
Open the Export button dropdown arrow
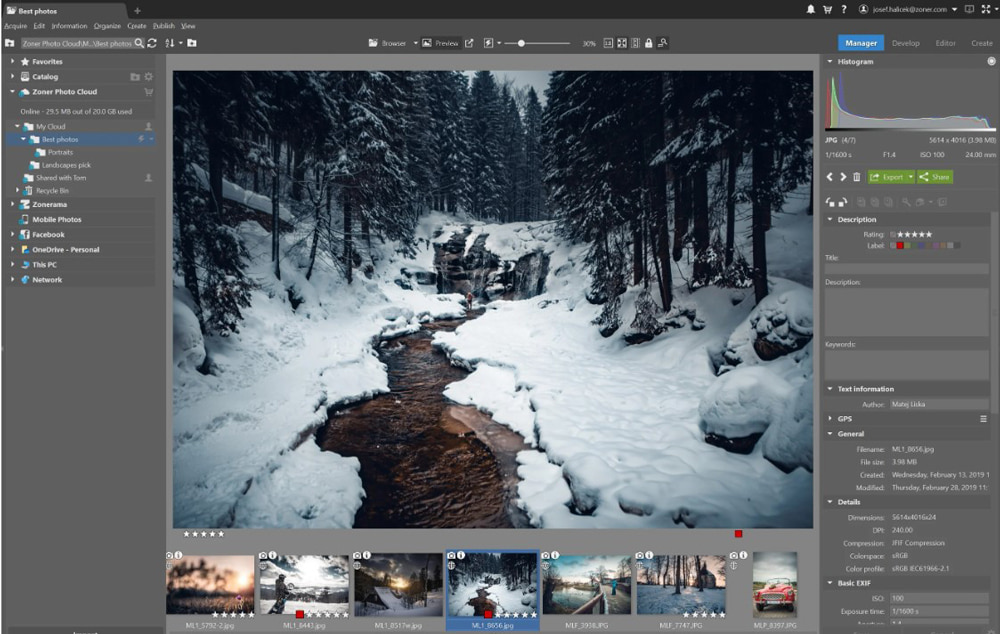910,177
